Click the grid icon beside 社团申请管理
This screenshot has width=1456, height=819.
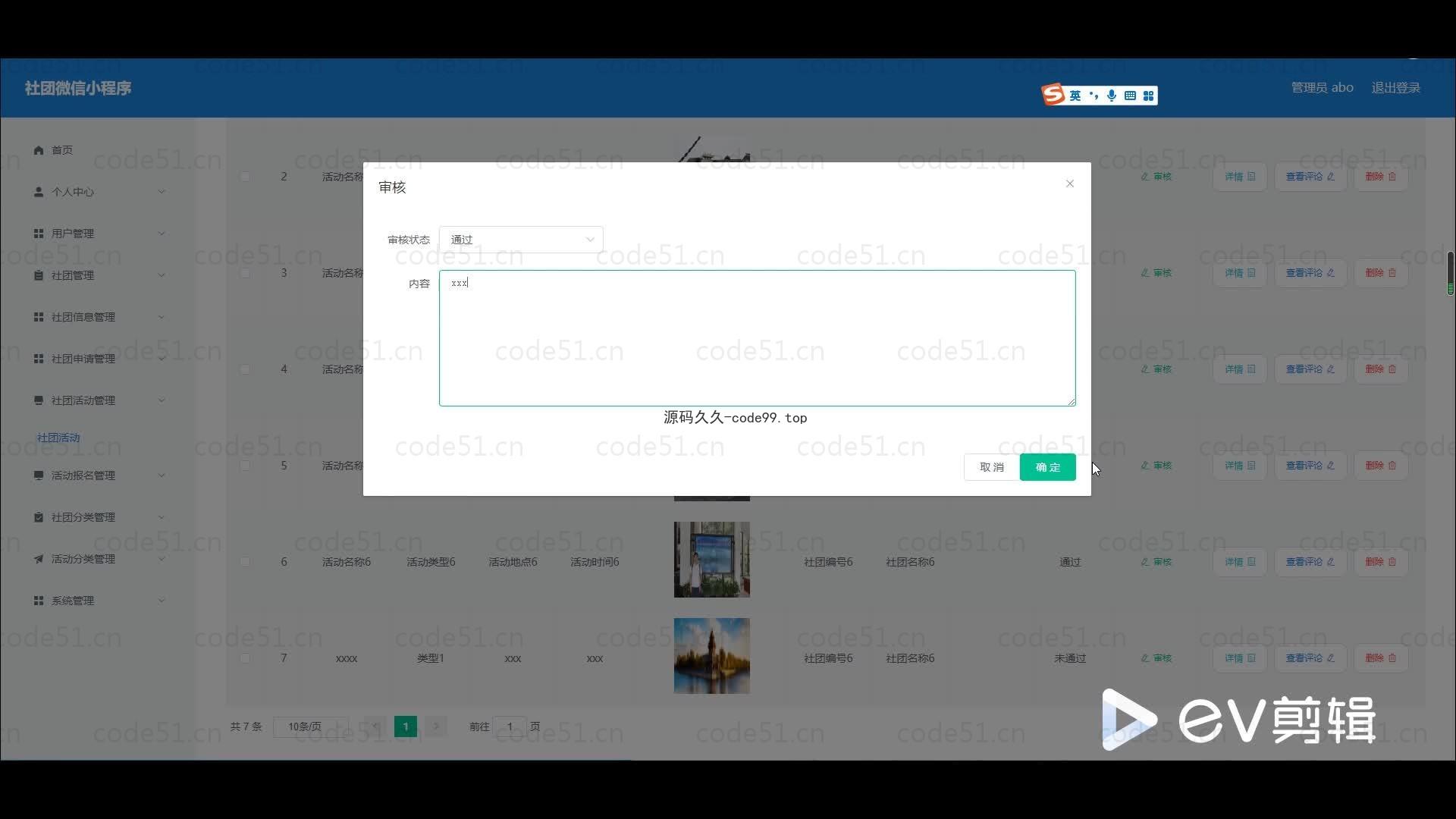tap(39, 359)
